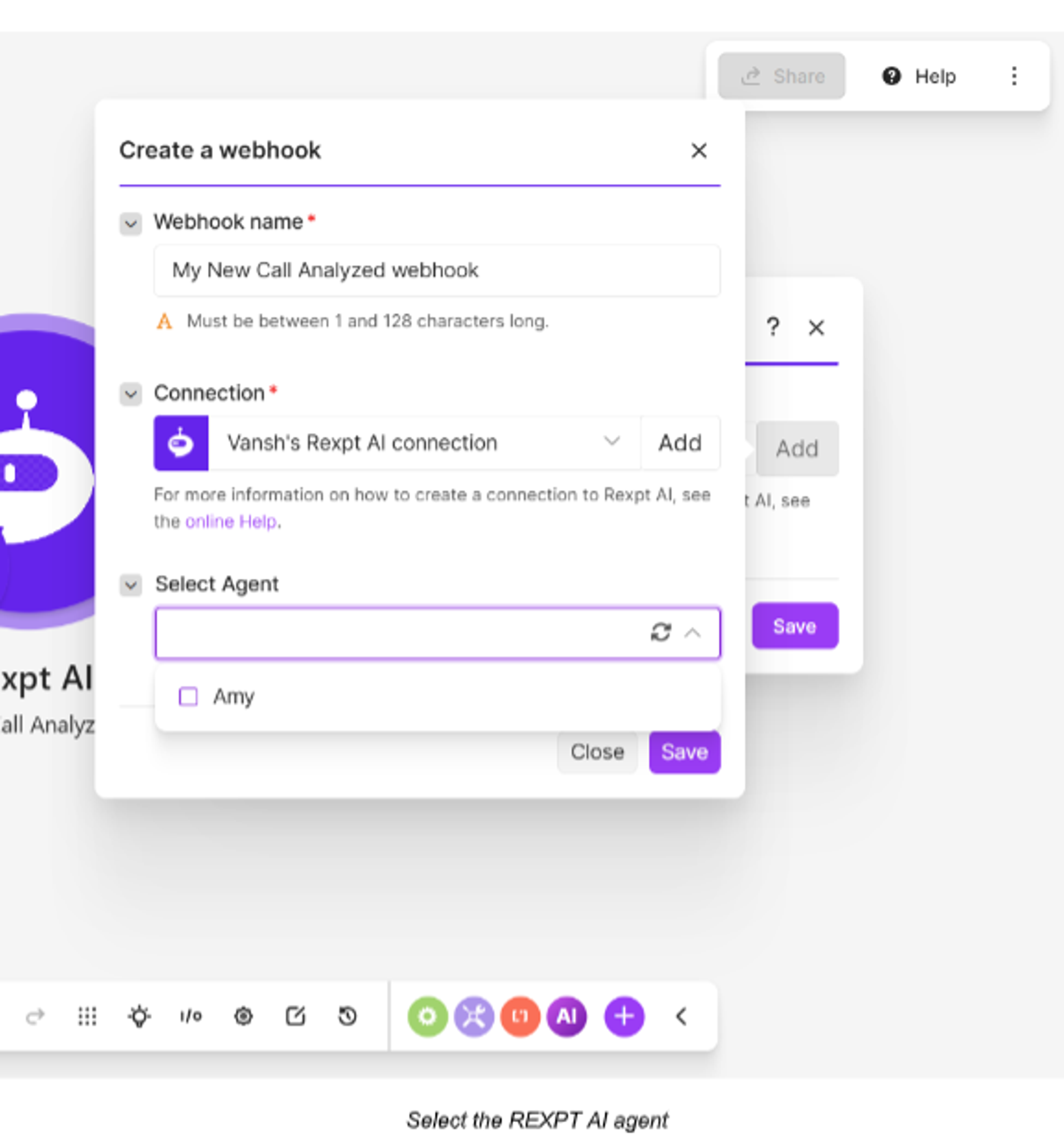
Task: Click the Rexpt AI connection logo icon
Action: click(x=181, y=443)
